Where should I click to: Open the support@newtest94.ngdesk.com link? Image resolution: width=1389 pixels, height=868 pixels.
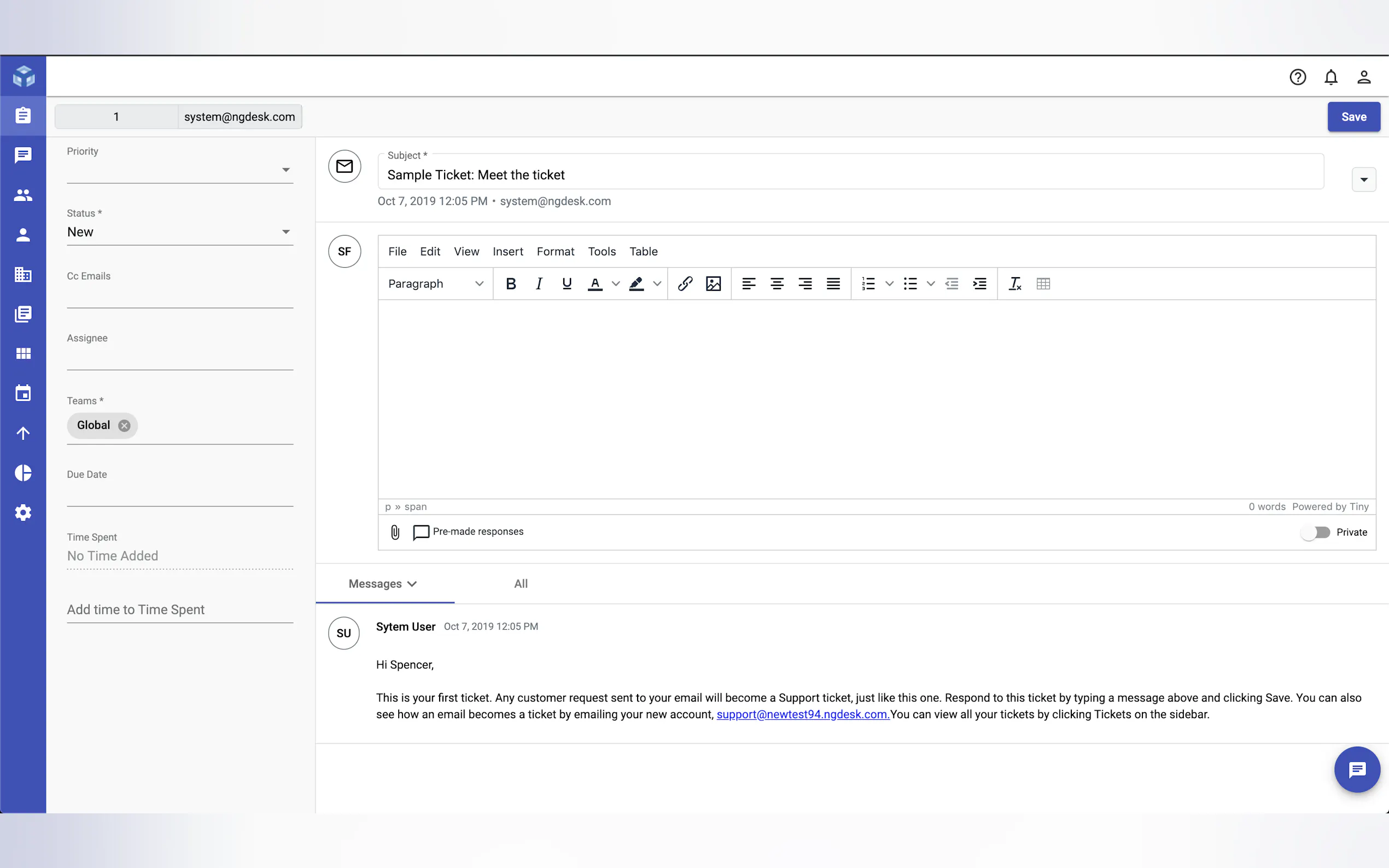coord(803,714)
